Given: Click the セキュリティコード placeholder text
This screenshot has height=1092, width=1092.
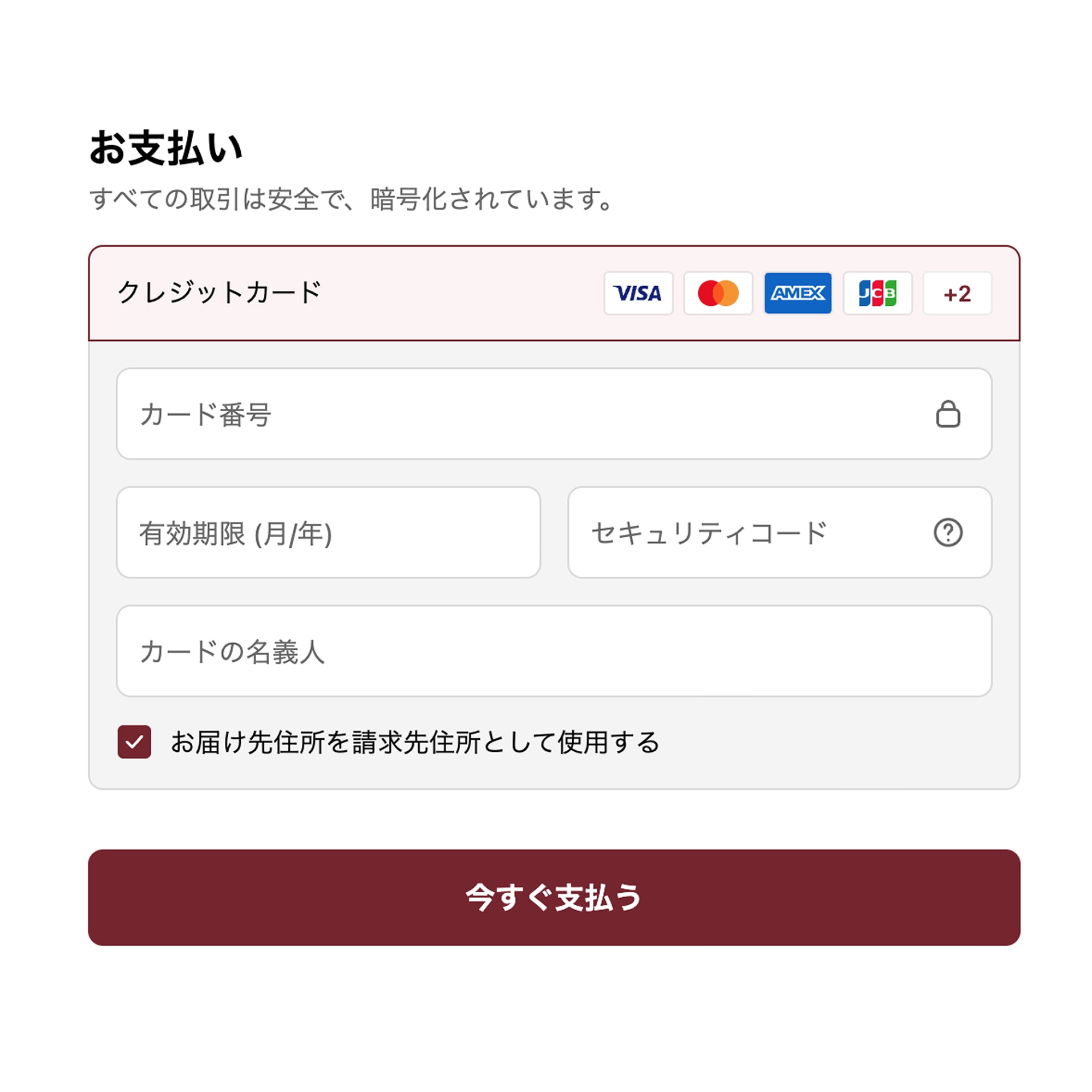Looking at the screenshot, I should click(709, 532).
